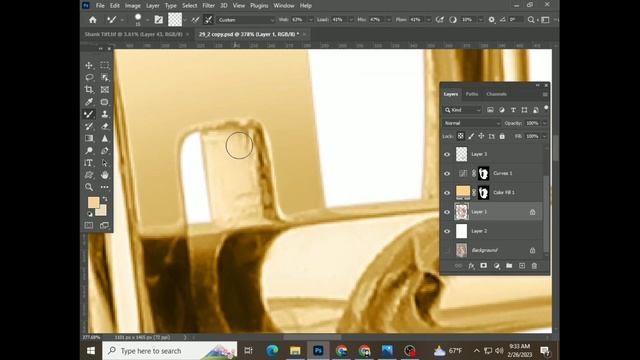This screenshot has height=360, width=640.
Task: Select the Zoom tool in toolbox
Action: tap(89, 187)
